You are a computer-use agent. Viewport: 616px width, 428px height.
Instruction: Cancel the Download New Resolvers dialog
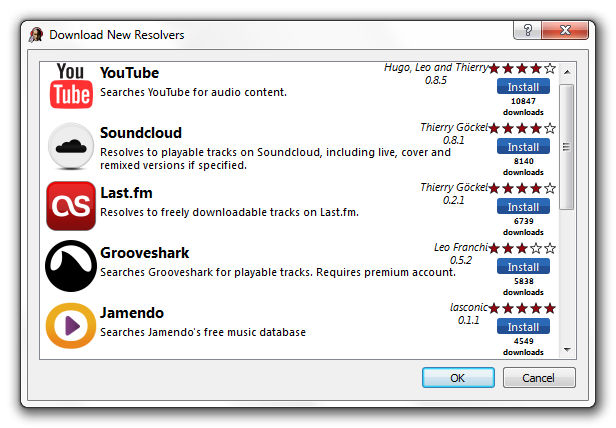tap(539, 378)
